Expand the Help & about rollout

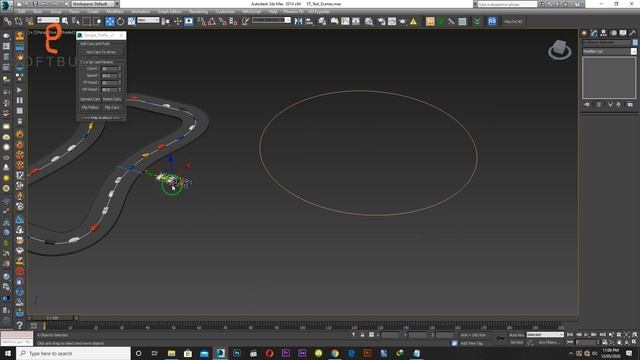pos(101,118)
